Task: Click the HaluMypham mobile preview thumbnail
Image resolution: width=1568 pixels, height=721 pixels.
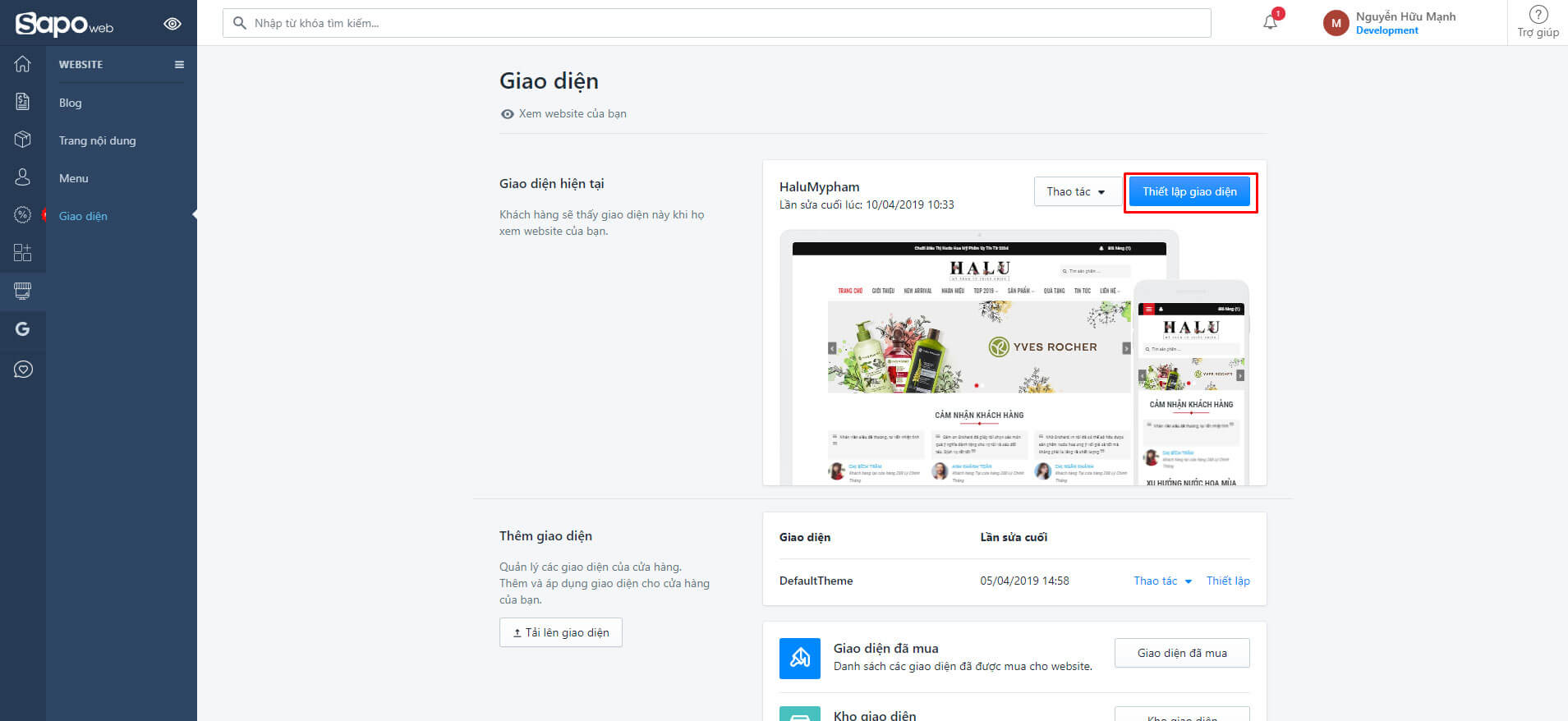Action: click(1192, 383)
